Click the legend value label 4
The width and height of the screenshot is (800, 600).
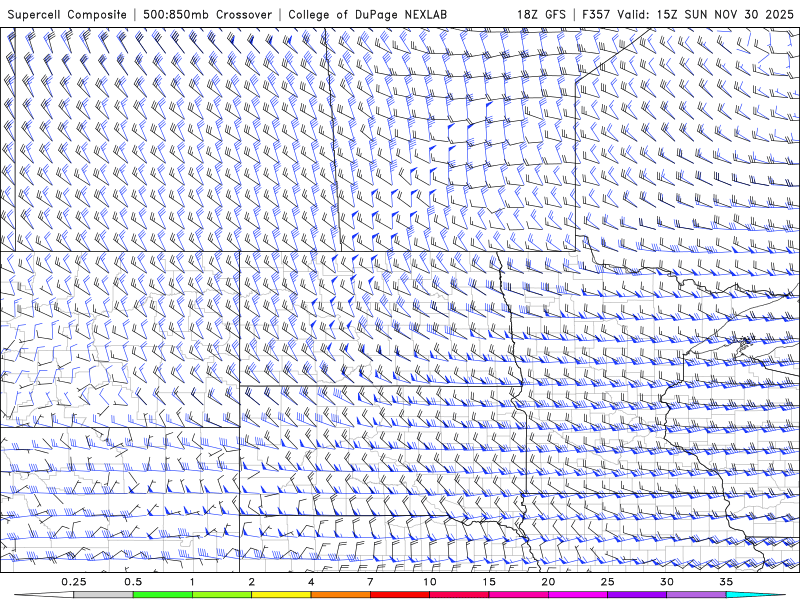tap(311, 582)
